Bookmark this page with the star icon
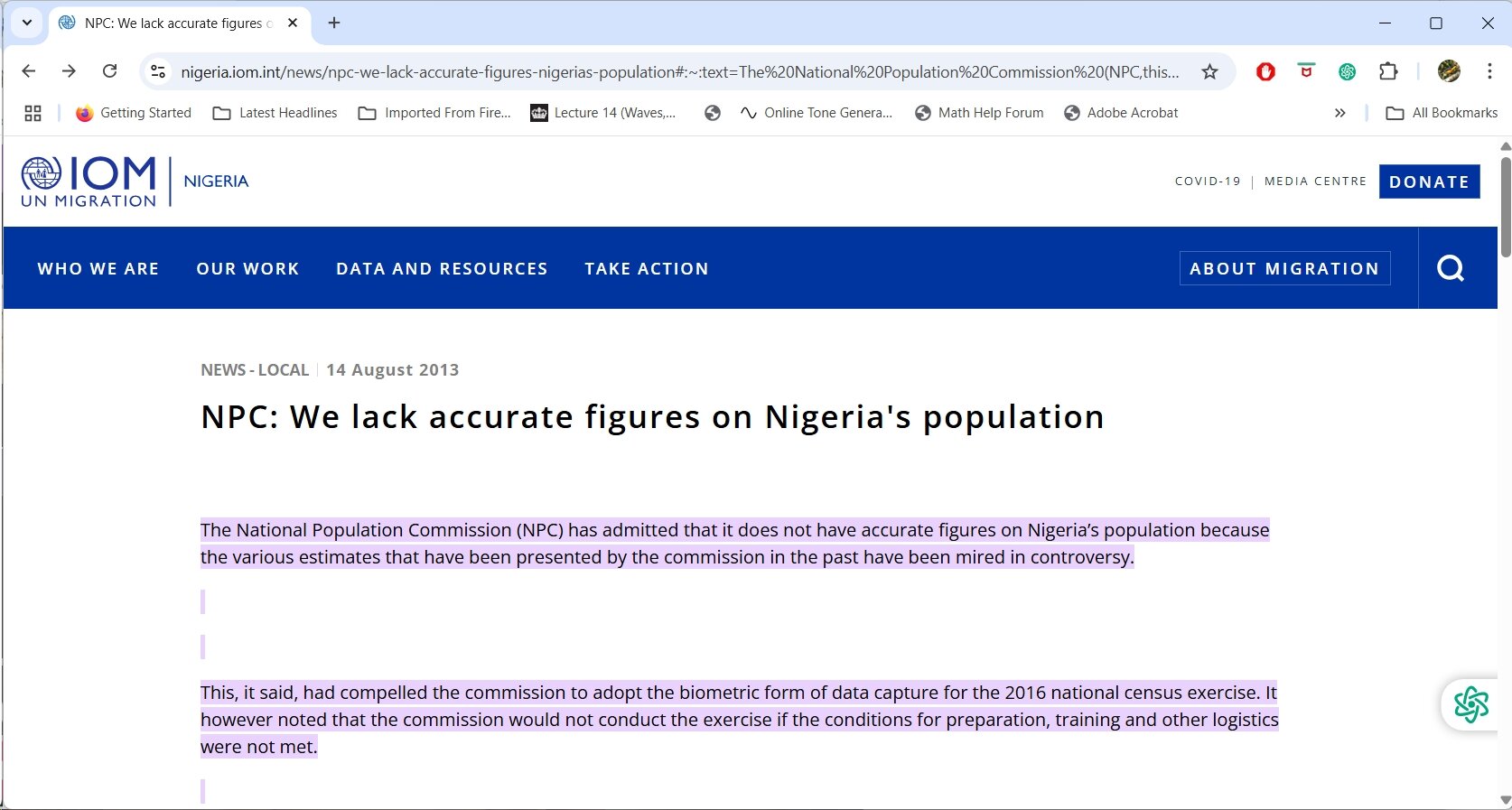 pos(1209,71)
